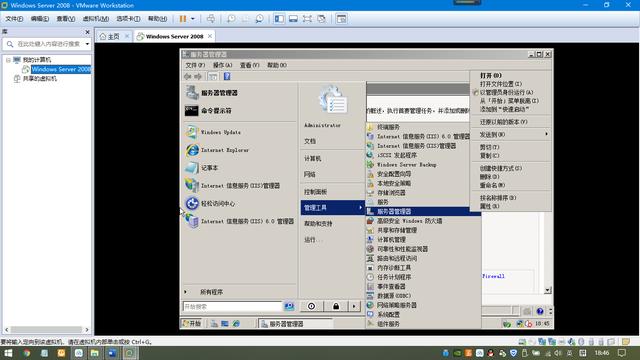The height and width of the screenshot is (360, 640).
Task: Switch to the 主页 tab
Action: click(110, 36)
